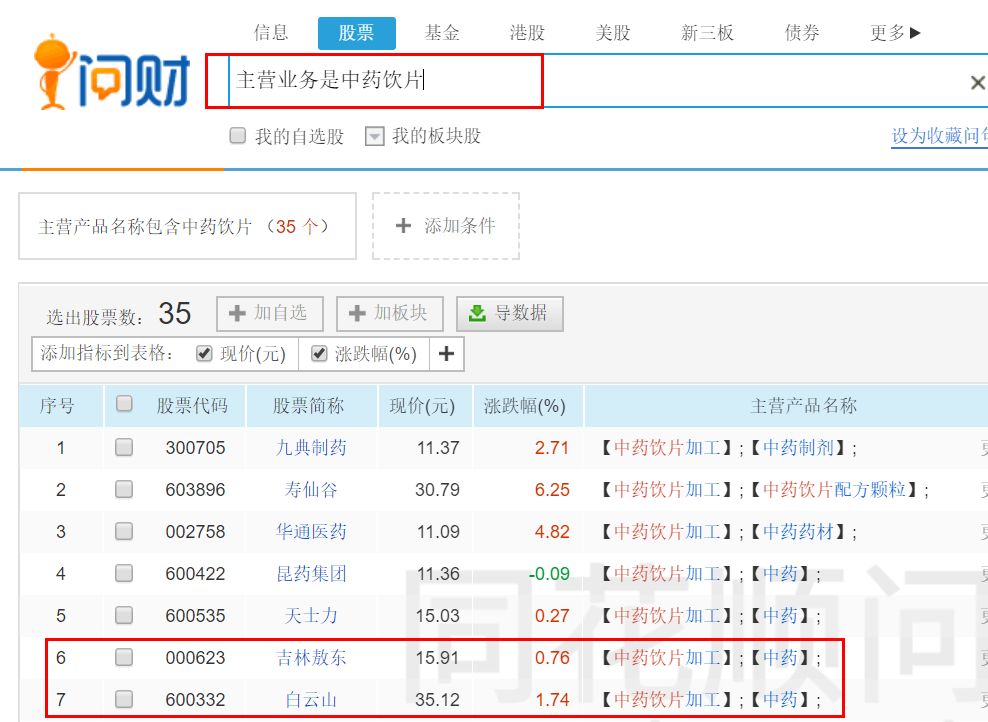Click the plus icon to add more indicators

point(446,353)
